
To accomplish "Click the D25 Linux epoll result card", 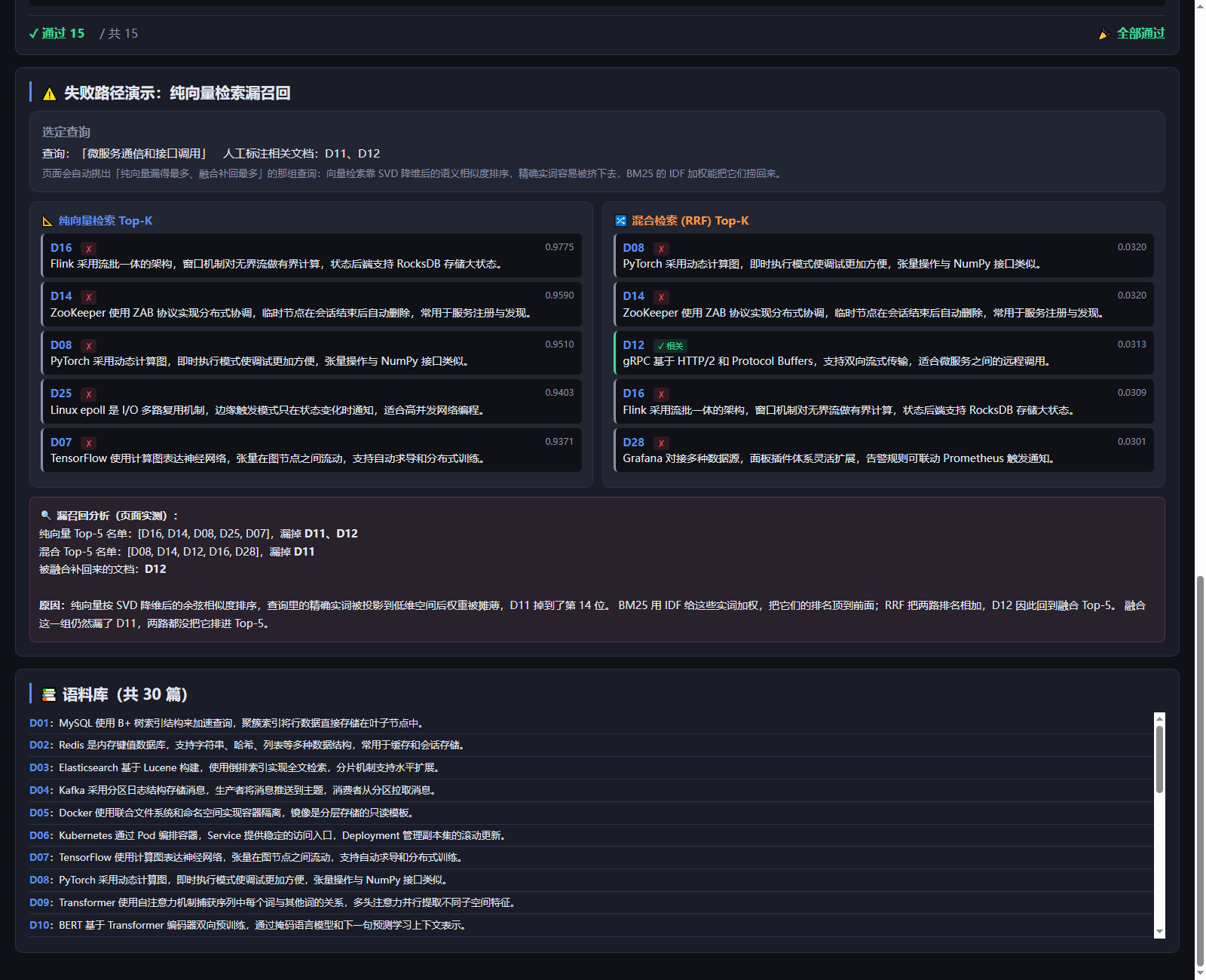I will coord(311,402).
